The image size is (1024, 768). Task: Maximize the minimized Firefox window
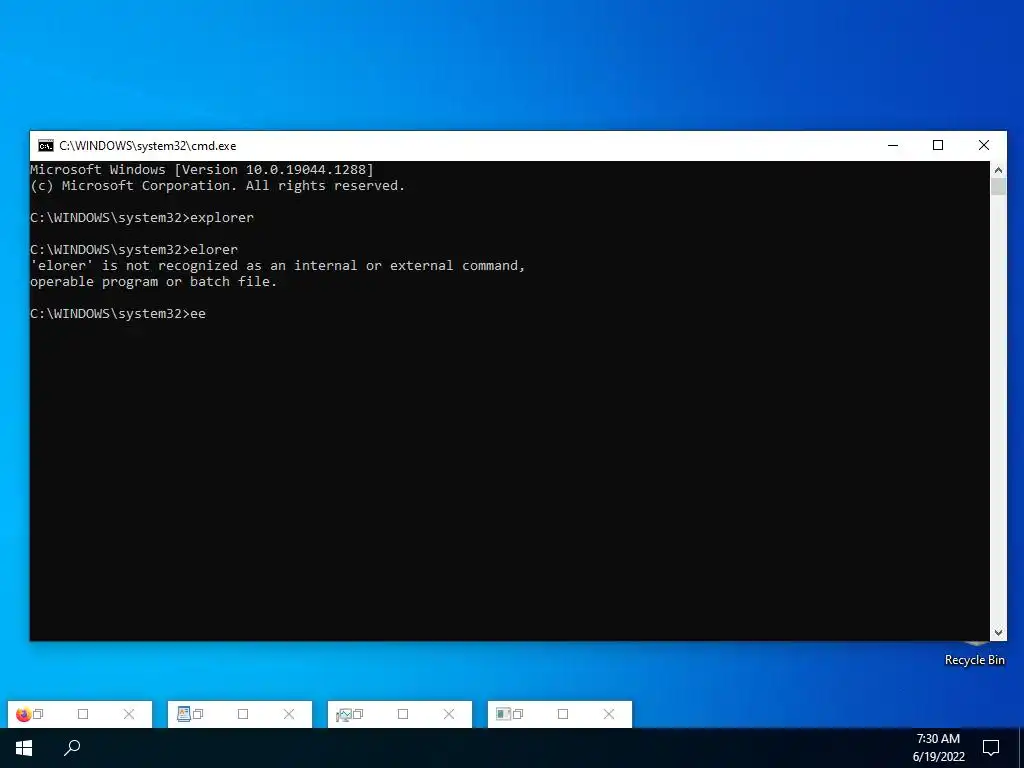83,714
